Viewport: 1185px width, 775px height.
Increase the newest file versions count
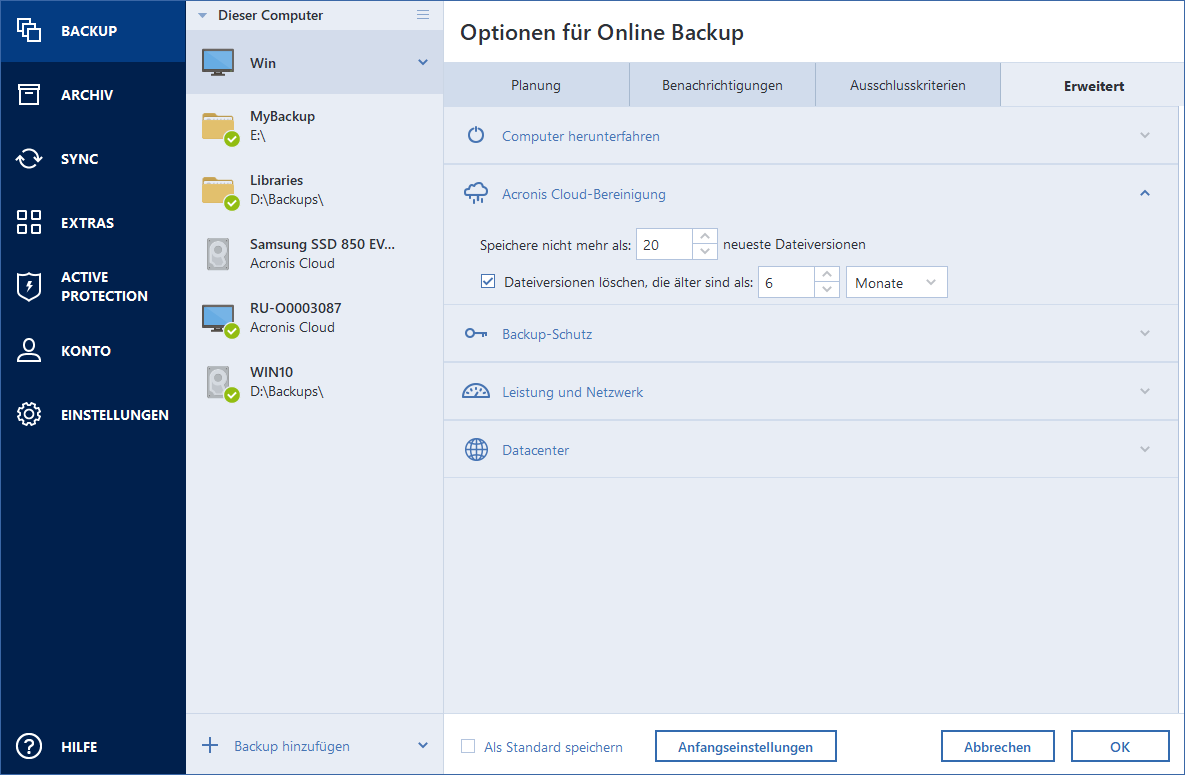pyautogui.click(x=706, y=237)
